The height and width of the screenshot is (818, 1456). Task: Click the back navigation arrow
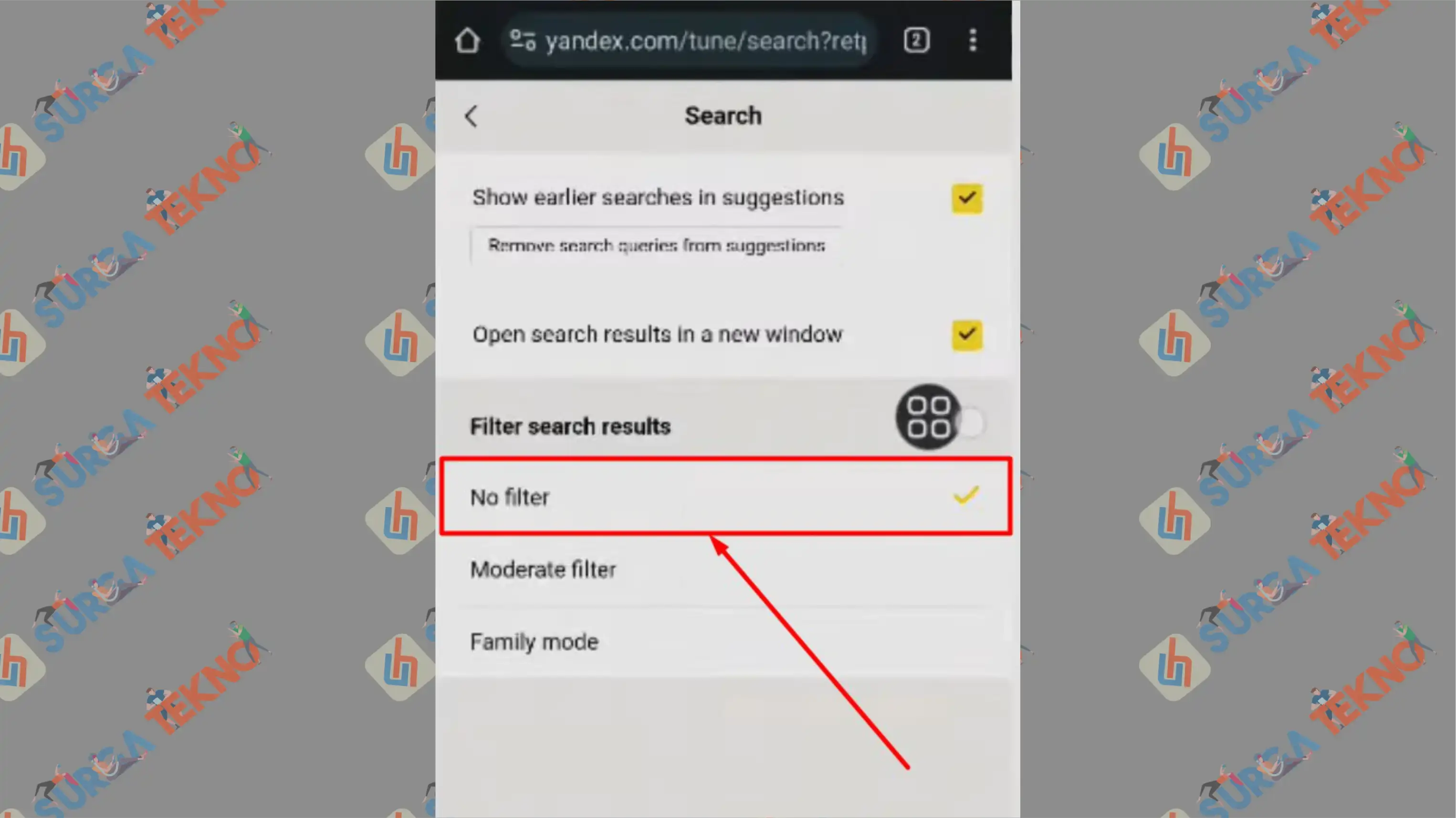pyautogui.click(x=471, y=114)
